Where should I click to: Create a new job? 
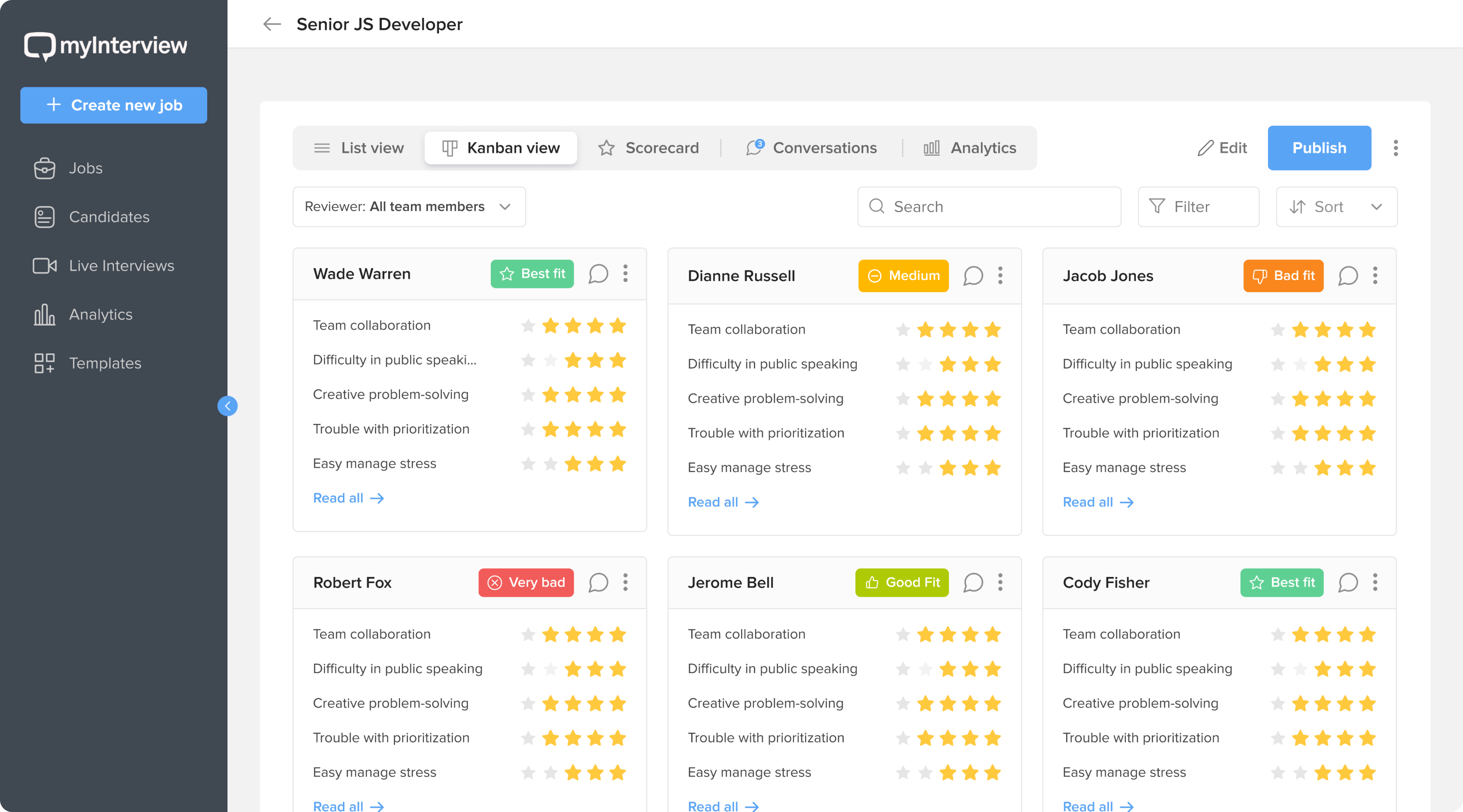coord(114,105)
